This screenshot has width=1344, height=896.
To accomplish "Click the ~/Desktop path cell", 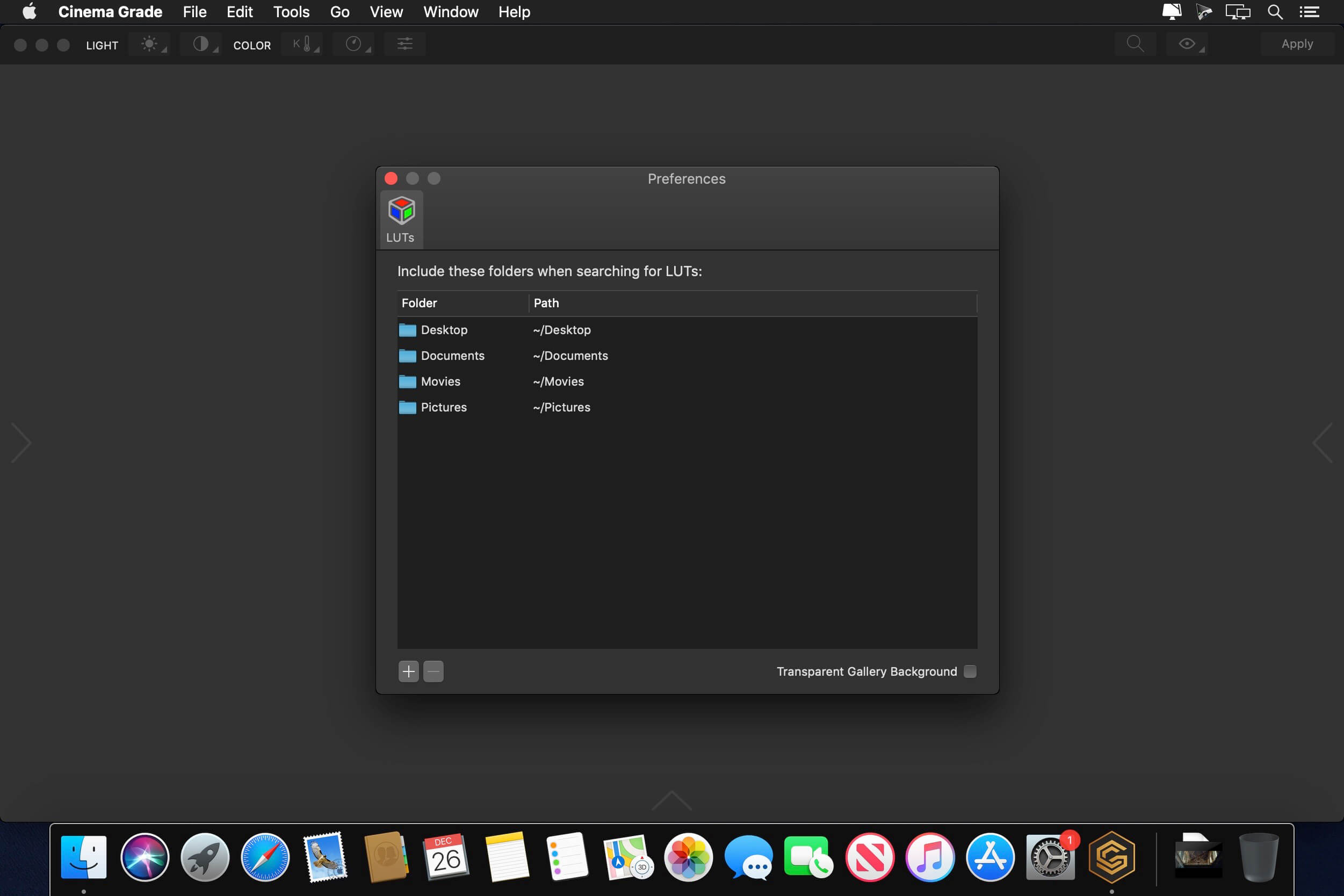I will [x=562, y=330].
